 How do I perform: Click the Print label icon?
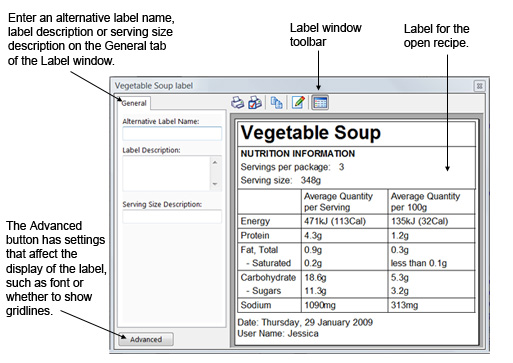(x=237, y=103)
